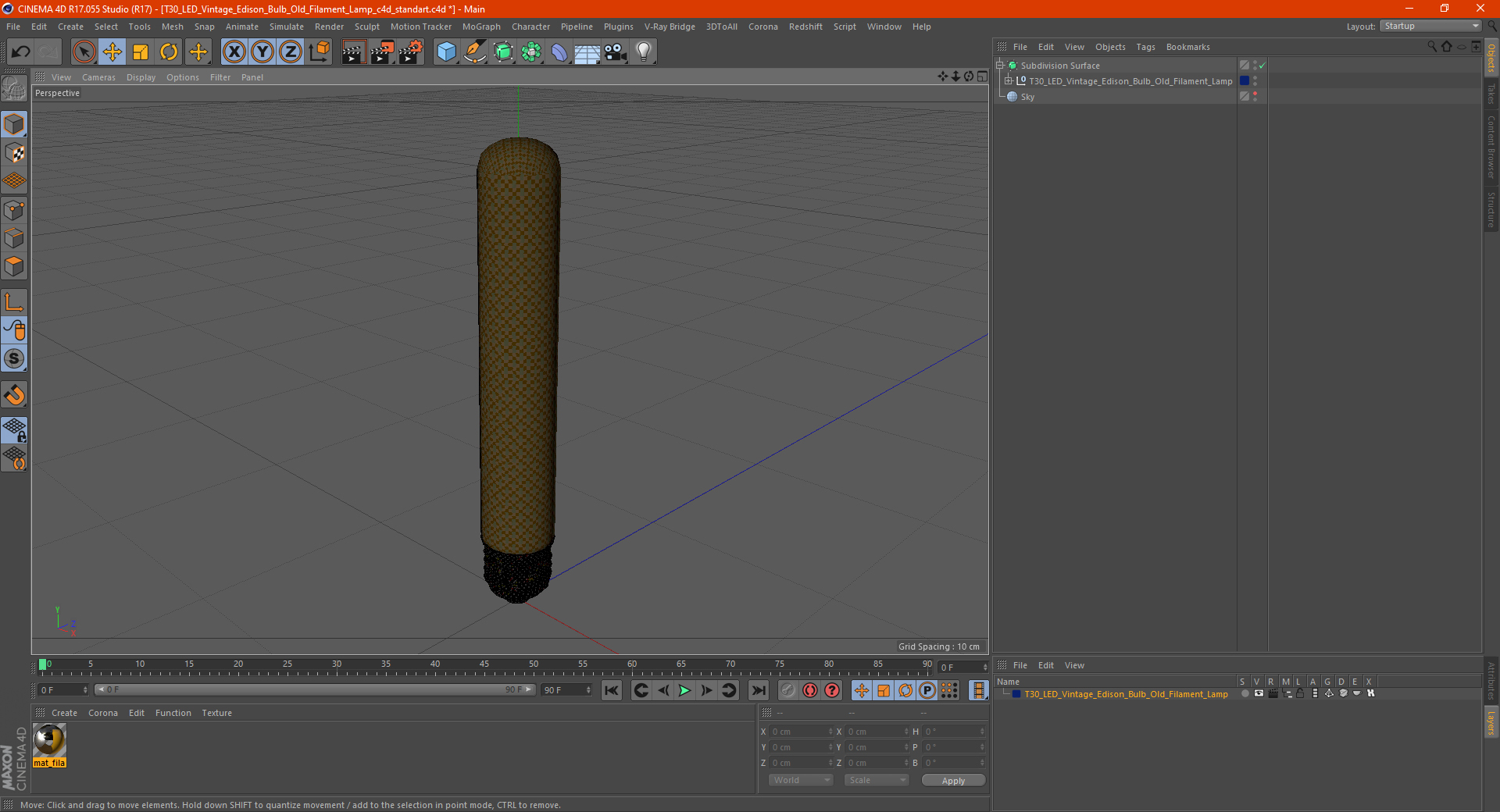1500x812 pixels.
Task: Add a Cube primitive object
Action: (x=446, y=52)
